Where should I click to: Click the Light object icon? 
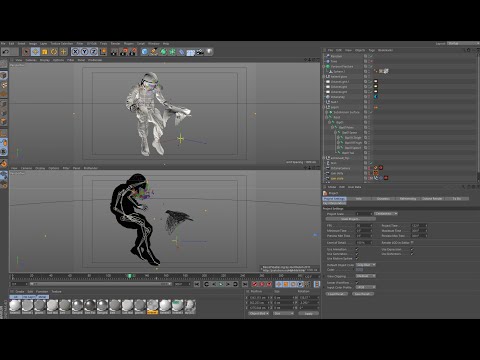click(x=209, y=52)
